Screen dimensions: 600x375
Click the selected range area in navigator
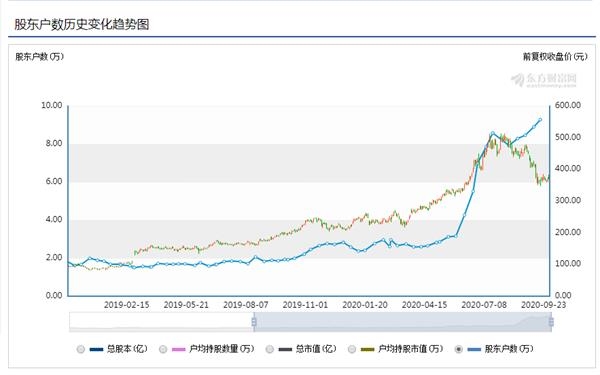click(x=402, y=322)
